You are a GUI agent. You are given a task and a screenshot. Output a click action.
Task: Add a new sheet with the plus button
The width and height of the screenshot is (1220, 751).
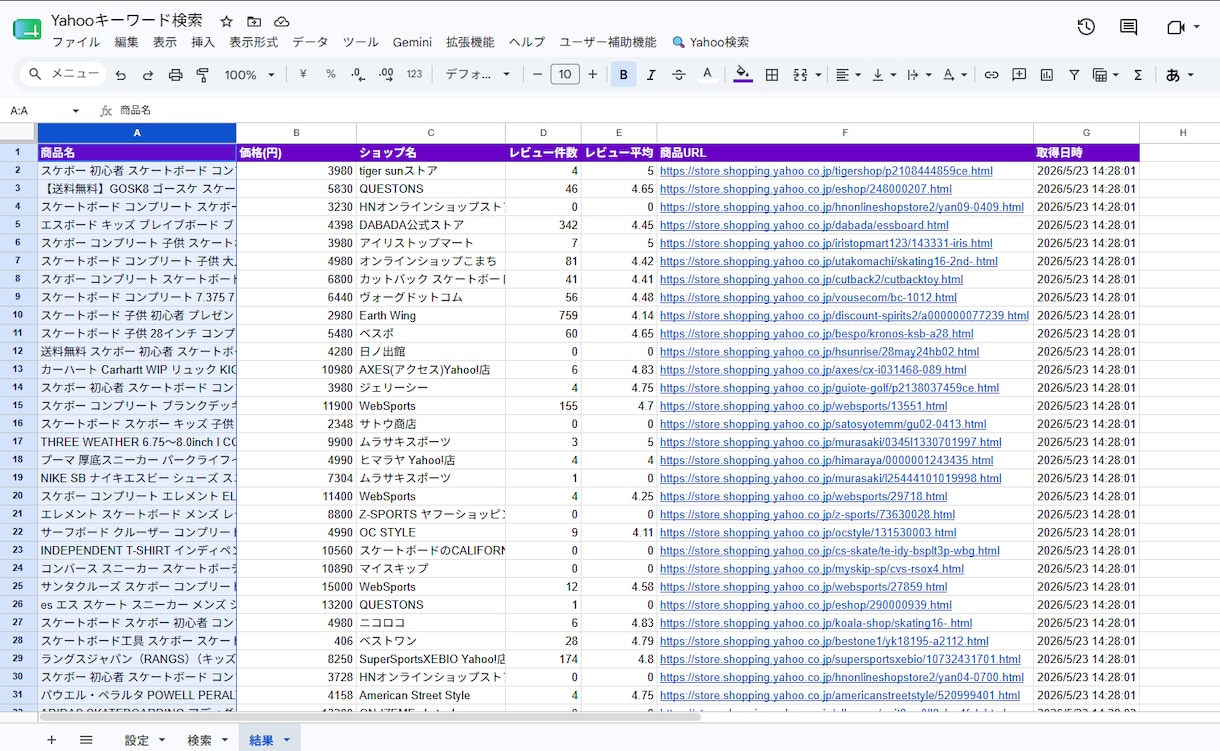[52, 740]
